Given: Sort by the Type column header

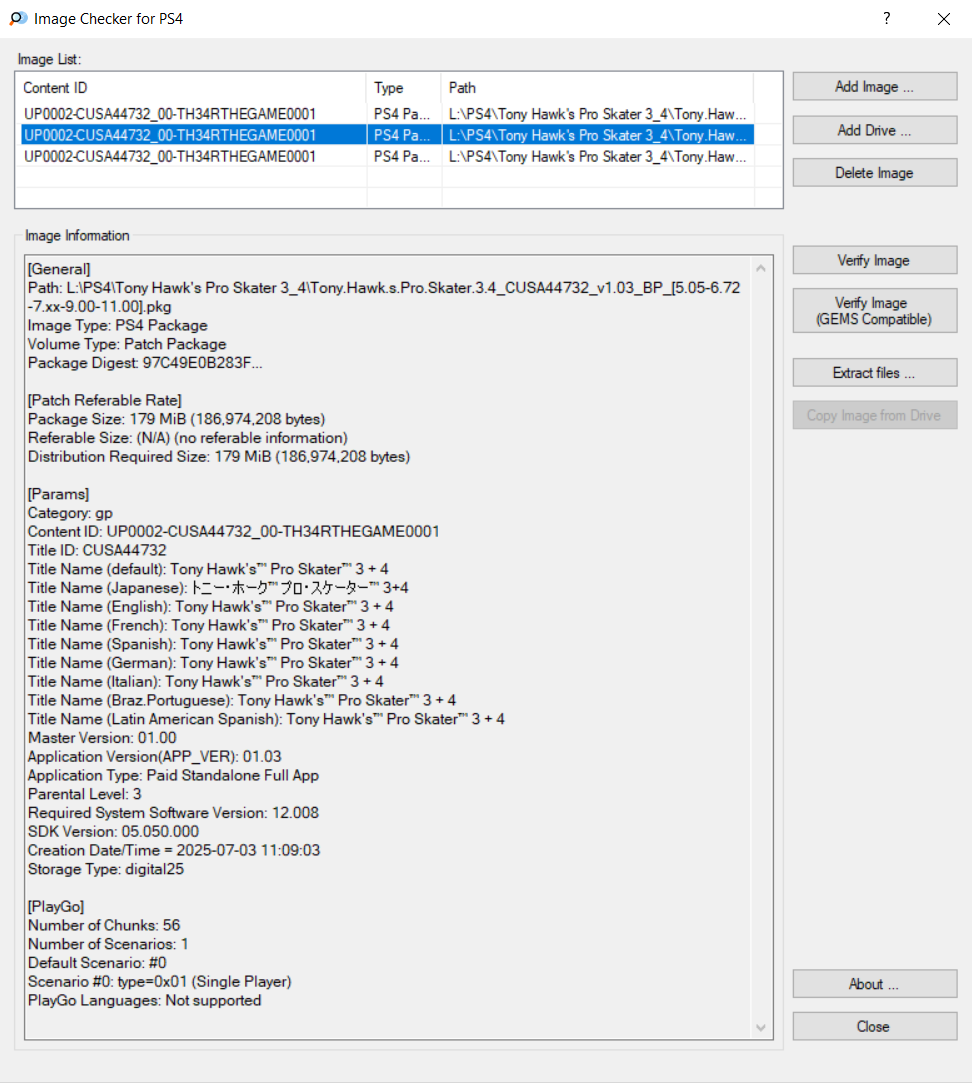Looking at the screenshot, I should click(x=403, y=88).
